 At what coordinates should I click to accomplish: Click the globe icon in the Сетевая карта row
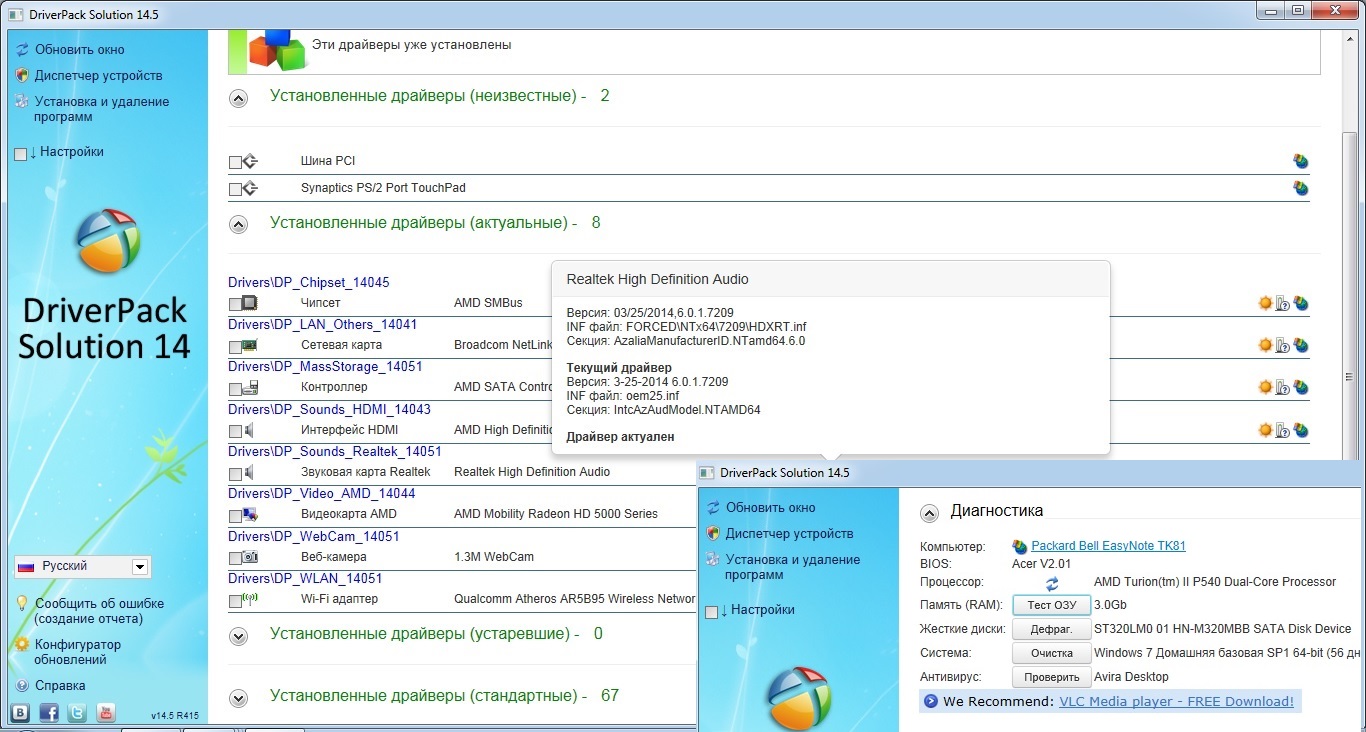1301,345
